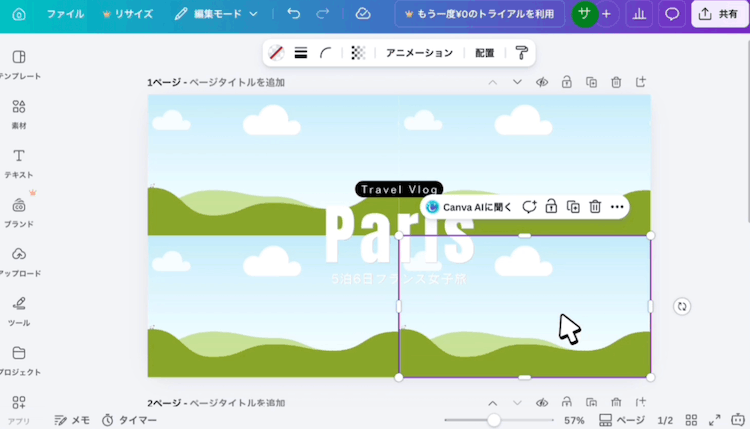
Task: Open border style lines icon
Action: [x=301, y=53]
